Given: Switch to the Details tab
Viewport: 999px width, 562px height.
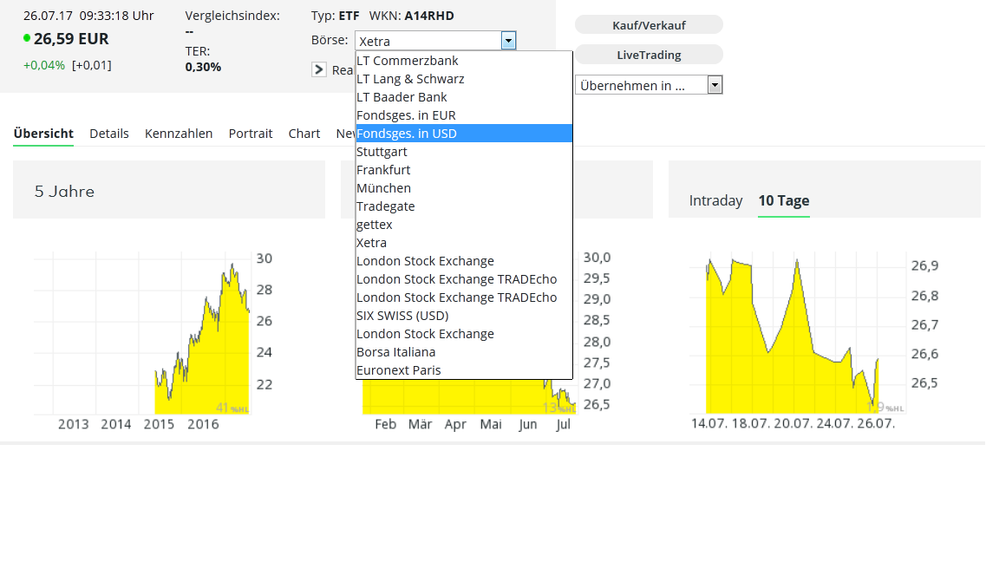Looking at the screenshot, I should (x=109, y=133).
